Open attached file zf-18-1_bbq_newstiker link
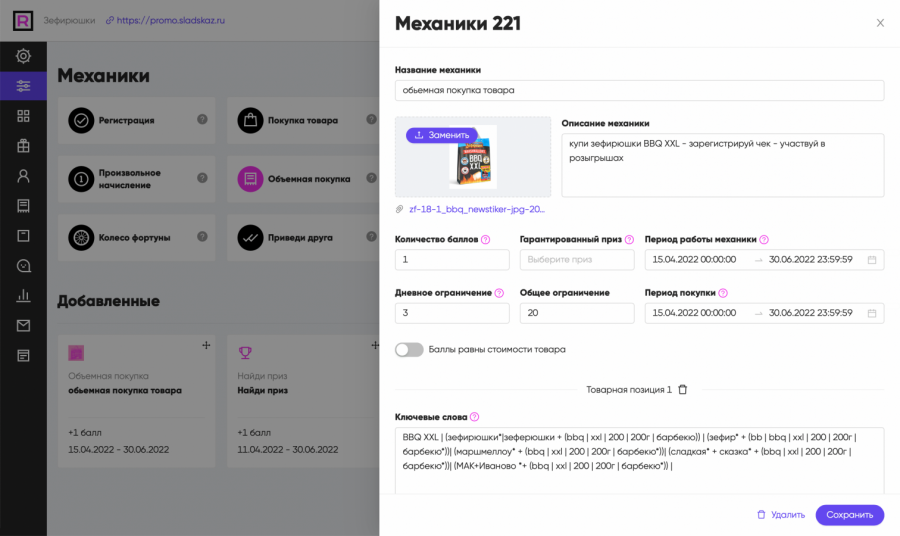 476,209
